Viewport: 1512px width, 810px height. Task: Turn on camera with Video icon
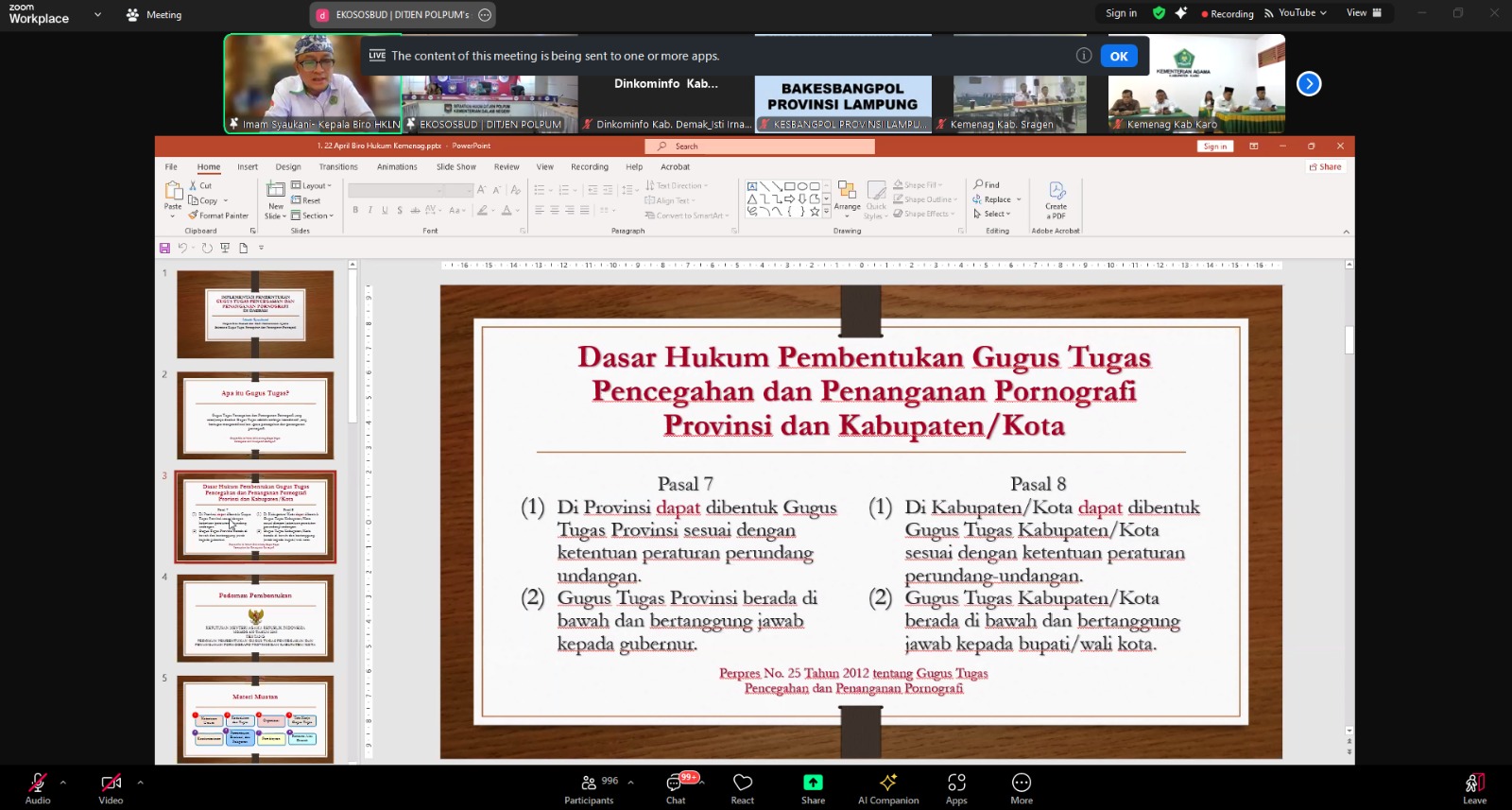coord(111,784)
